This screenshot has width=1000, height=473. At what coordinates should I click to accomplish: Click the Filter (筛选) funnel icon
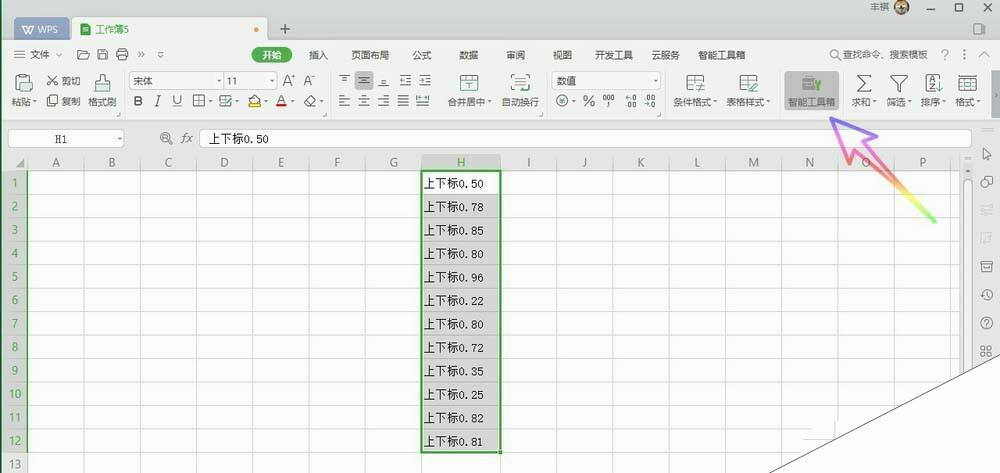899,83
